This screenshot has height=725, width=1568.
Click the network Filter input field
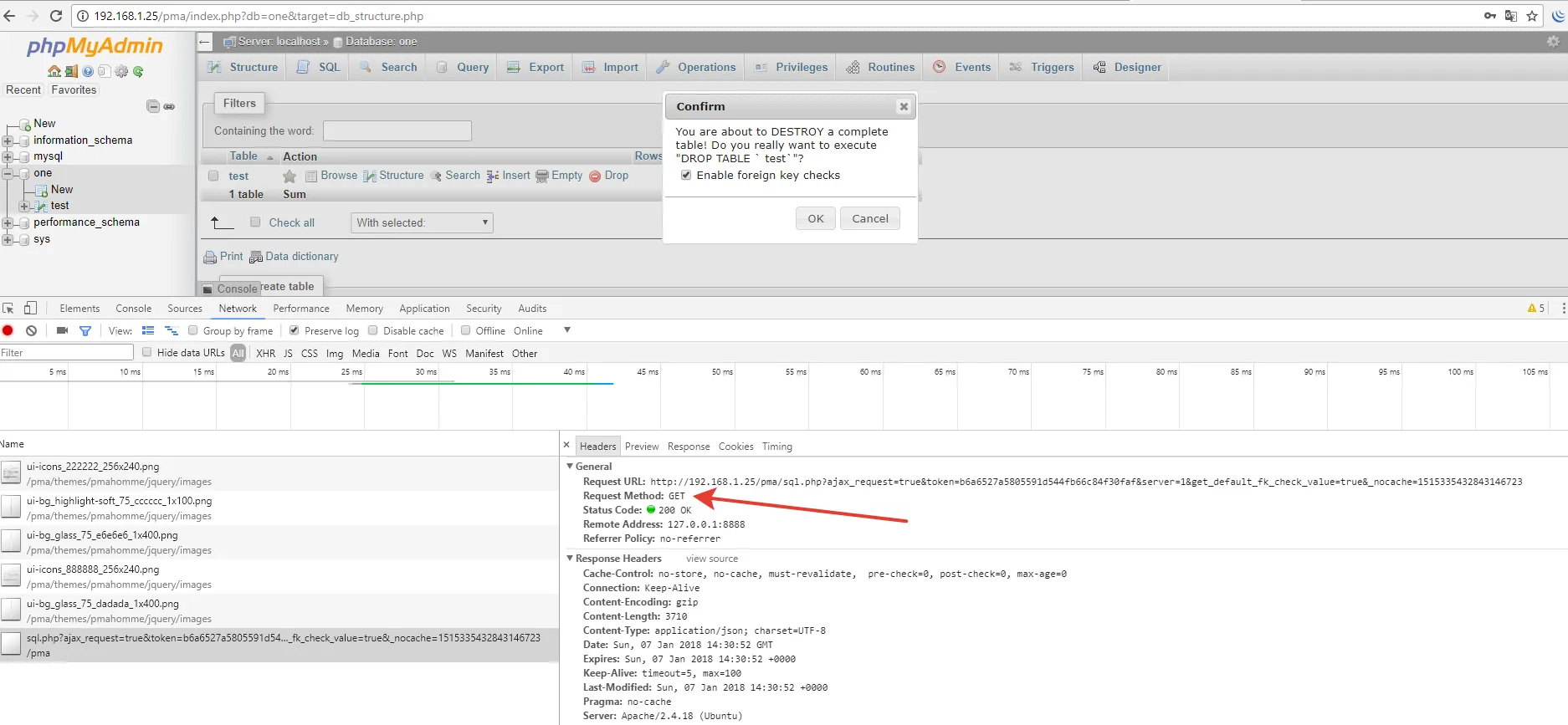point(67,352)
